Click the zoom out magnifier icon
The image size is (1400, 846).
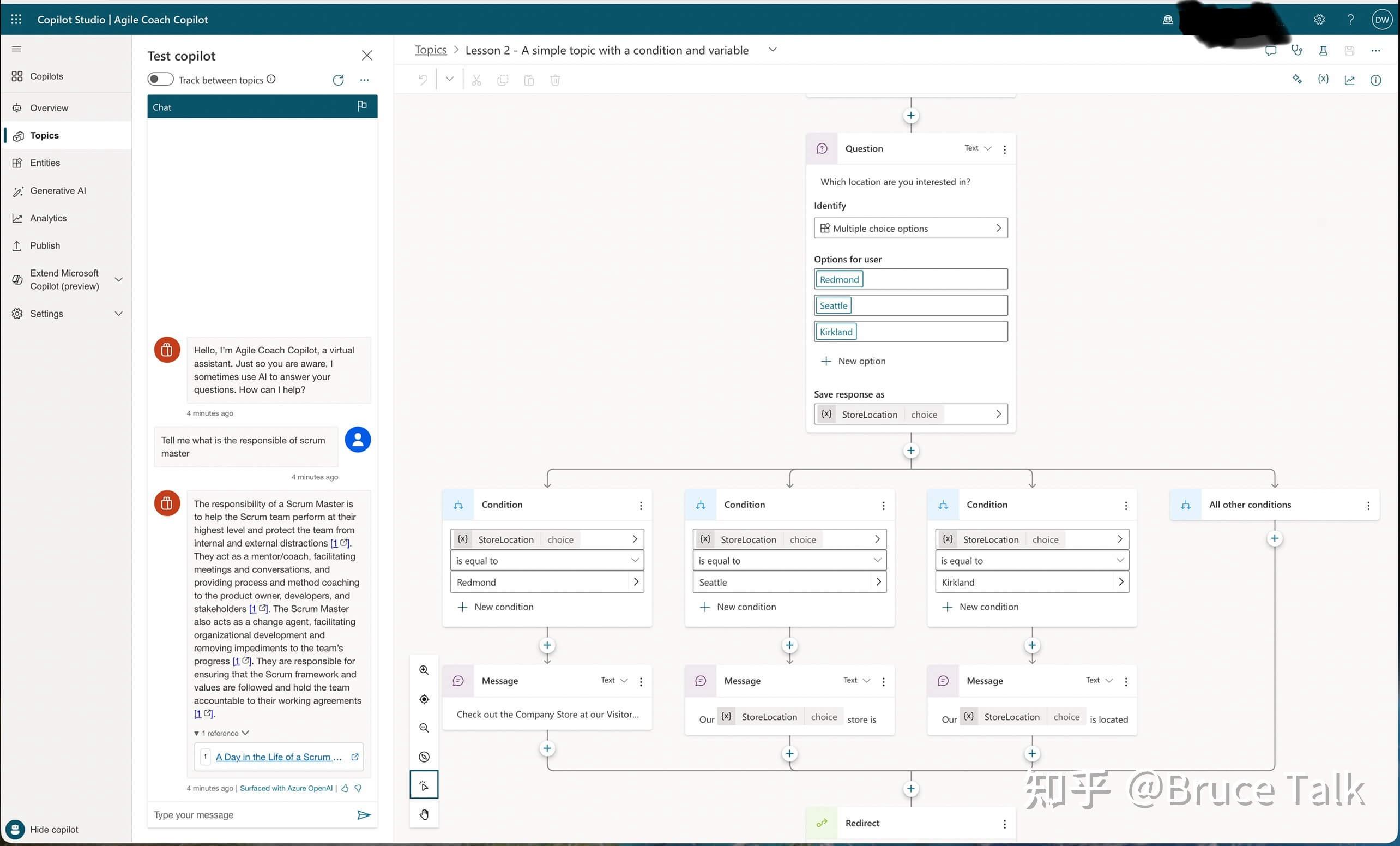coord(424,728)
